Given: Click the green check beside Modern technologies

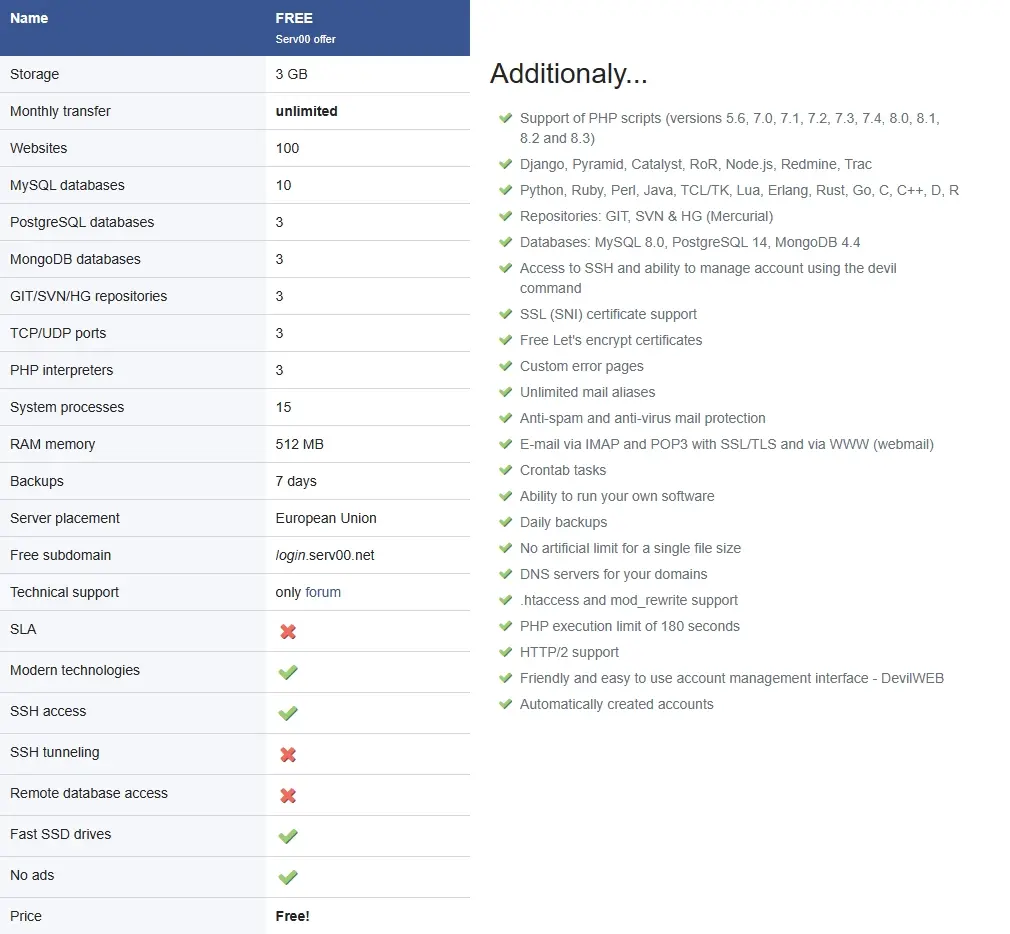Looking at the screenshot, I should 288,673.
